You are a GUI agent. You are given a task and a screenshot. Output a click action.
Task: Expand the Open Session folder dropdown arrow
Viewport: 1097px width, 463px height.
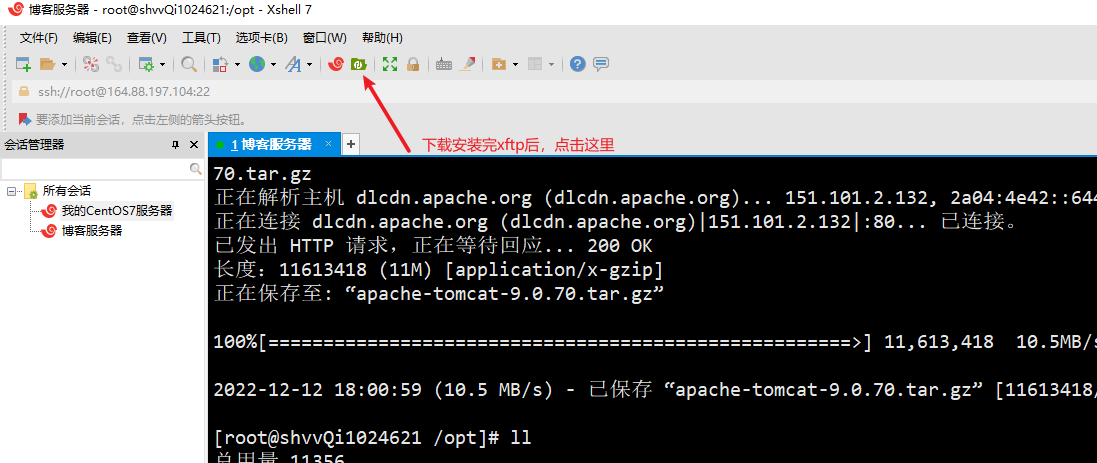(64, 64)
